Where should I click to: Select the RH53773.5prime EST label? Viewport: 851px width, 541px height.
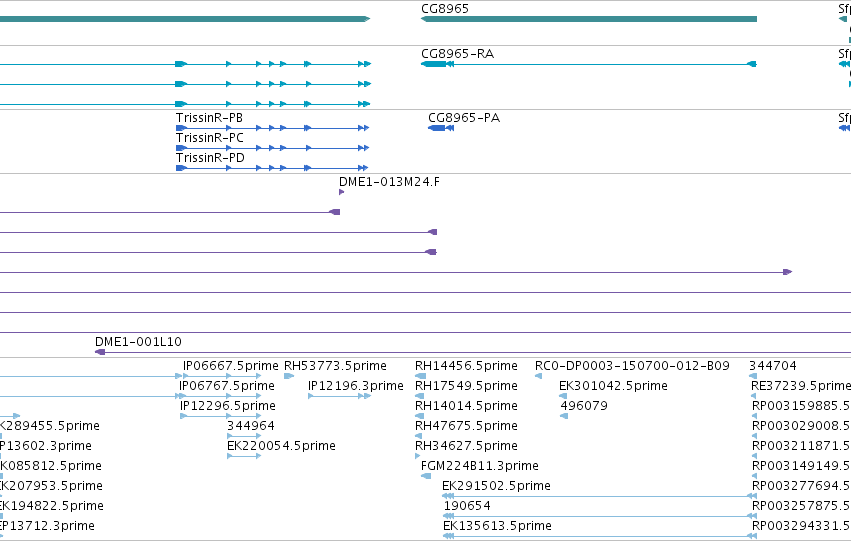click(335, 366)
